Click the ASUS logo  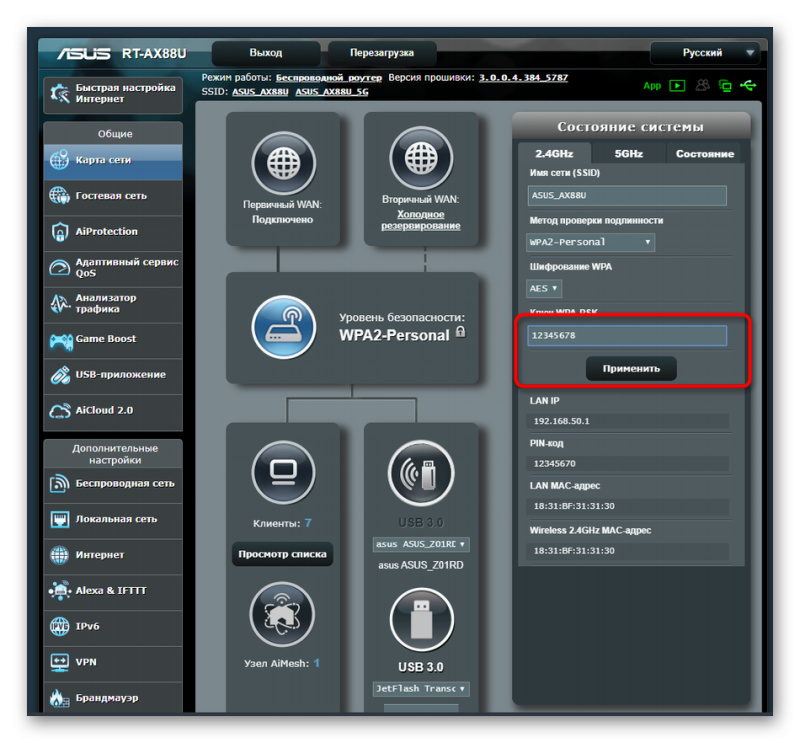(84, 54)
